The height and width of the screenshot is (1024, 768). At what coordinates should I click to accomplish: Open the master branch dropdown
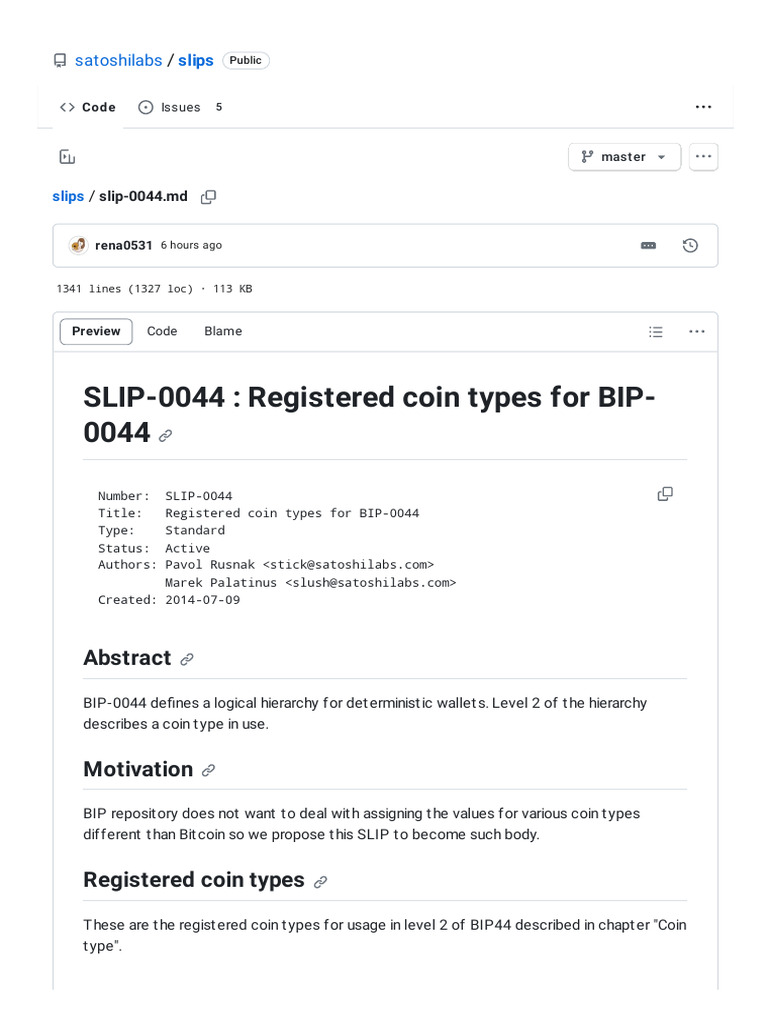[624, 157]
